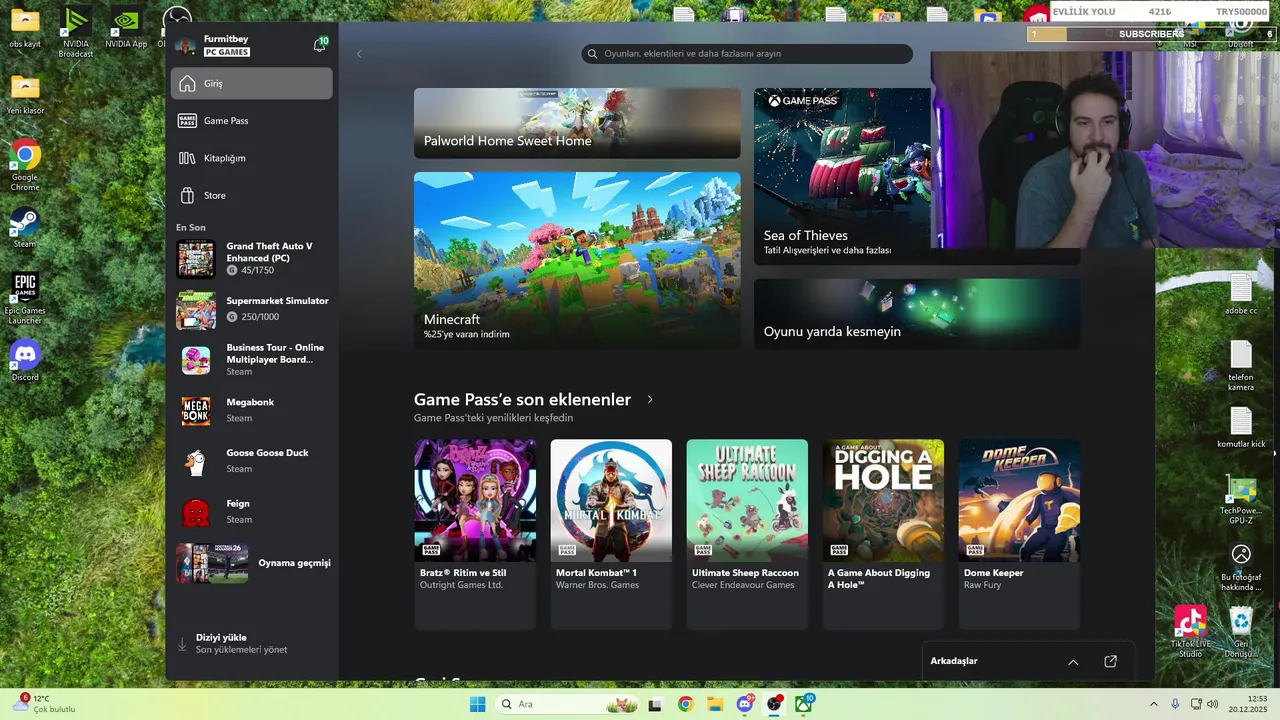Launch Google Chrome from desktop
Viewport: 1280px width, 720px height.
(x=25, y=165)
